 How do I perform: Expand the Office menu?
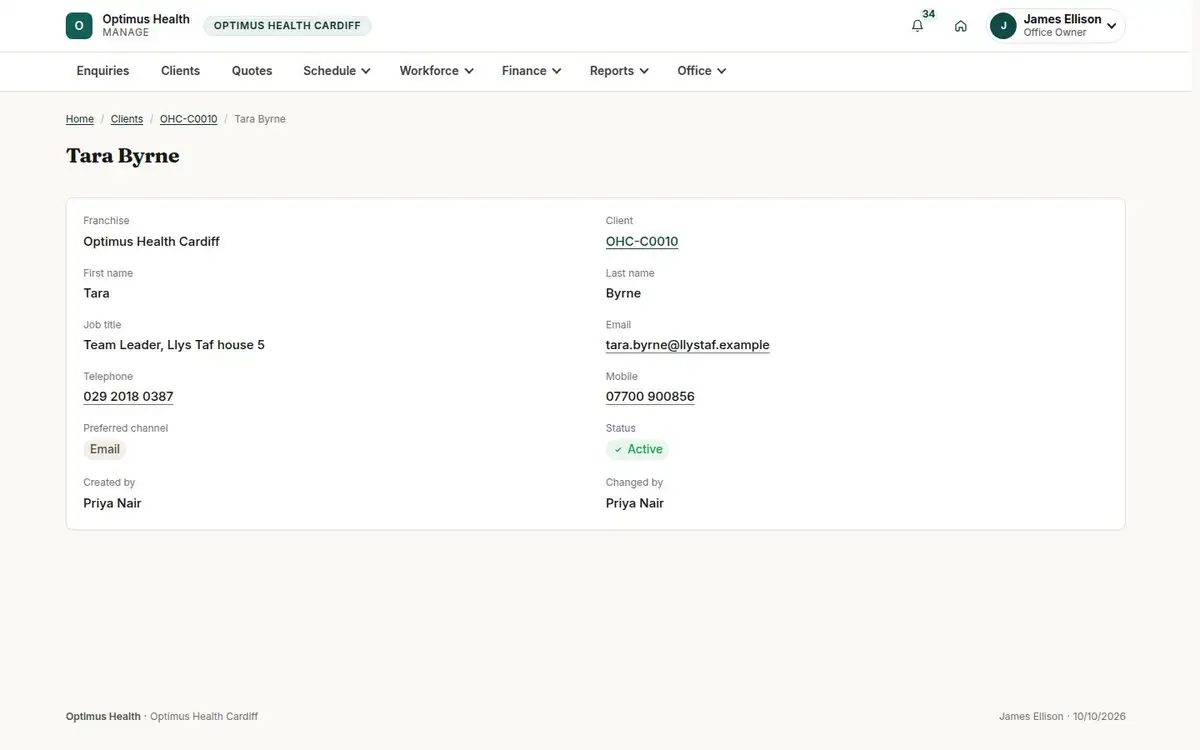[701, 71]
